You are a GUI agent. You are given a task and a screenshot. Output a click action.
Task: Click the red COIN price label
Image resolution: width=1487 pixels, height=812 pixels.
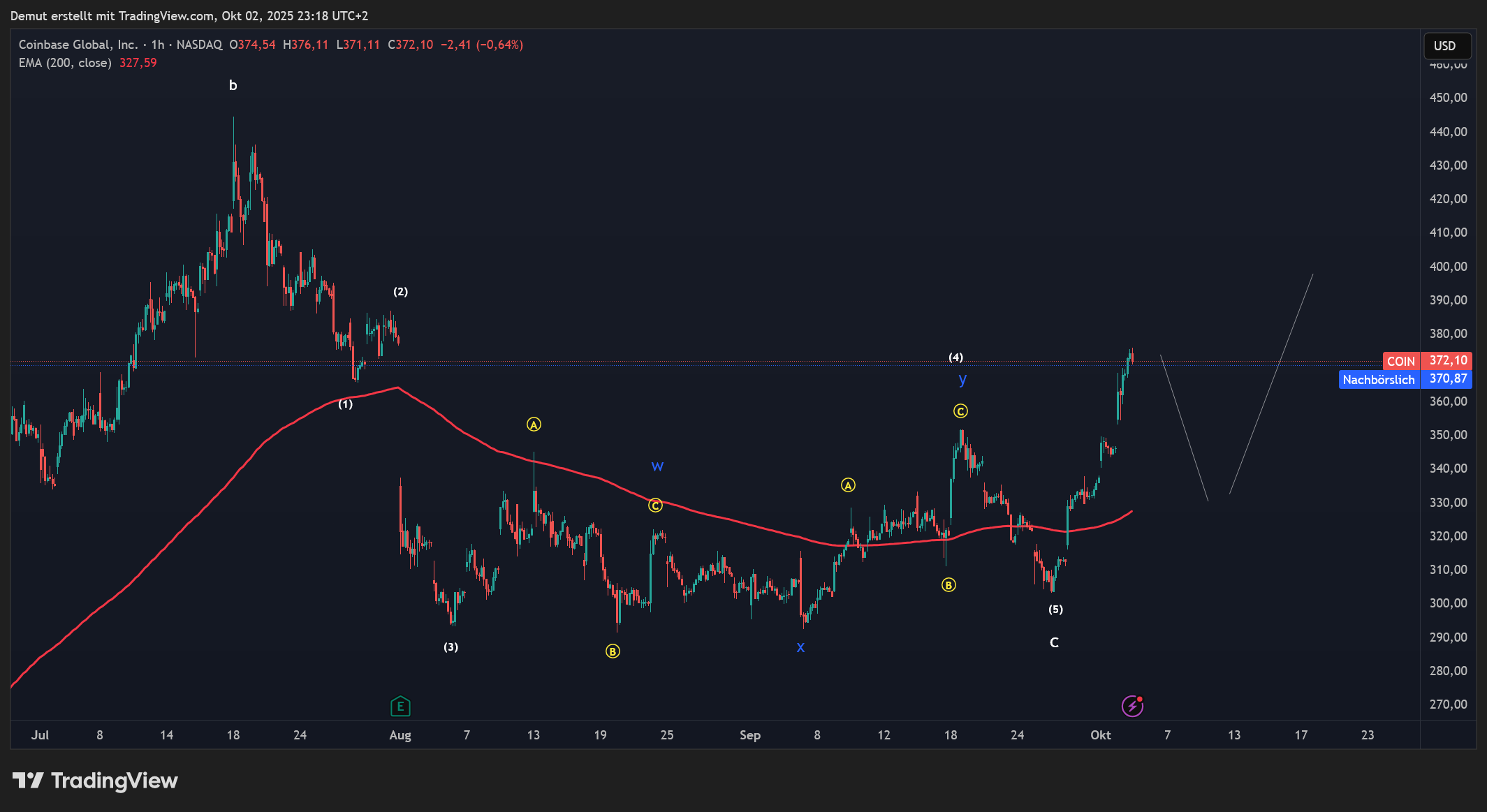1400,361
